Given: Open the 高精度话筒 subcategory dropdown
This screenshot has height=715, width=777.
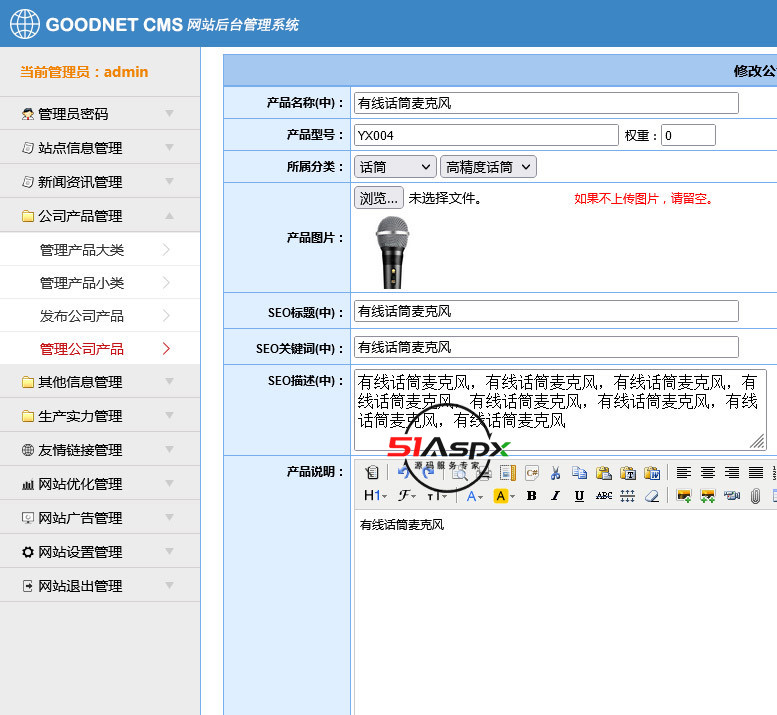Looking at the screenshot, I should point(488,167).
